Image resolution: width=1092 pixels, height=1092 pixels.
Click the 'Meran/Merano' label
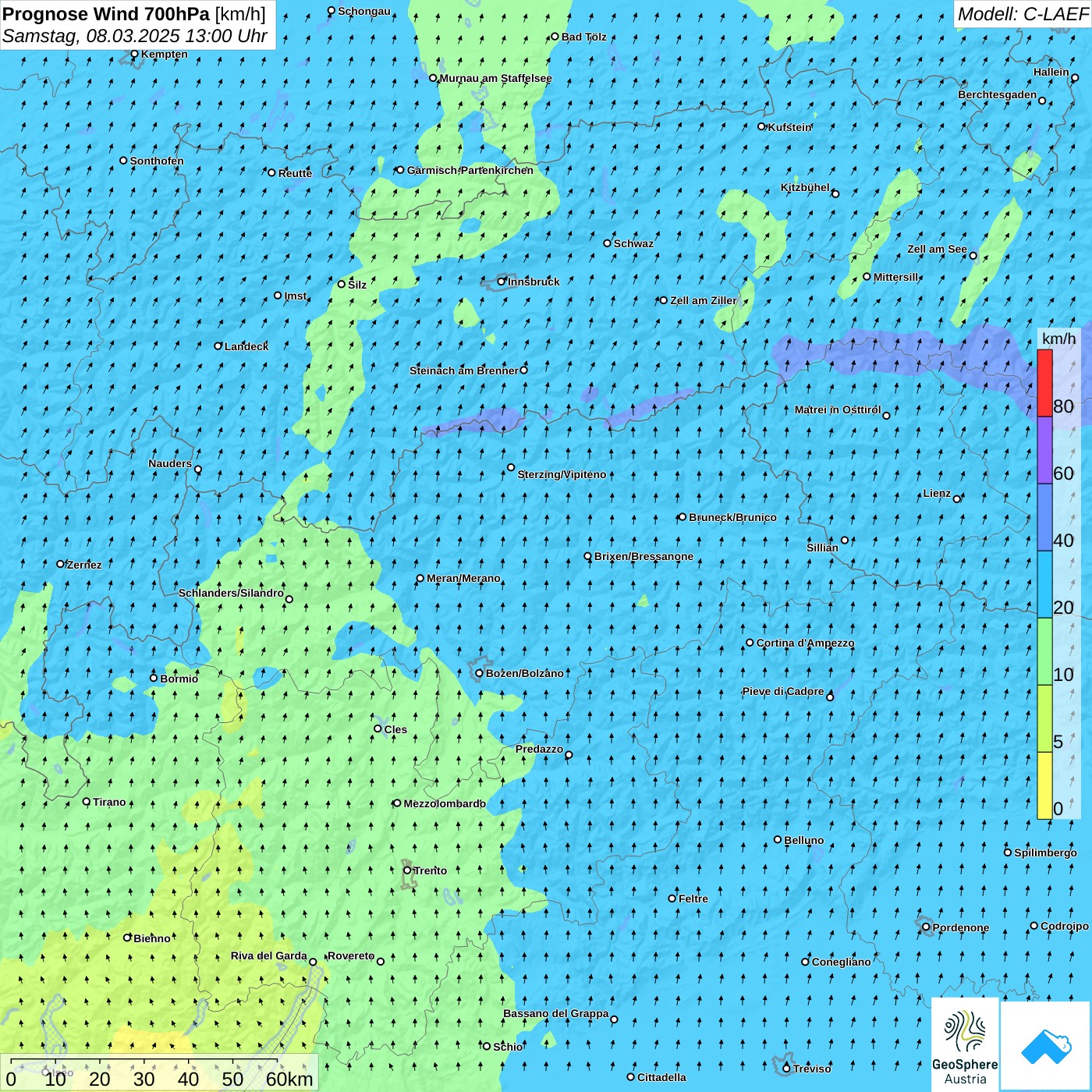463,578
